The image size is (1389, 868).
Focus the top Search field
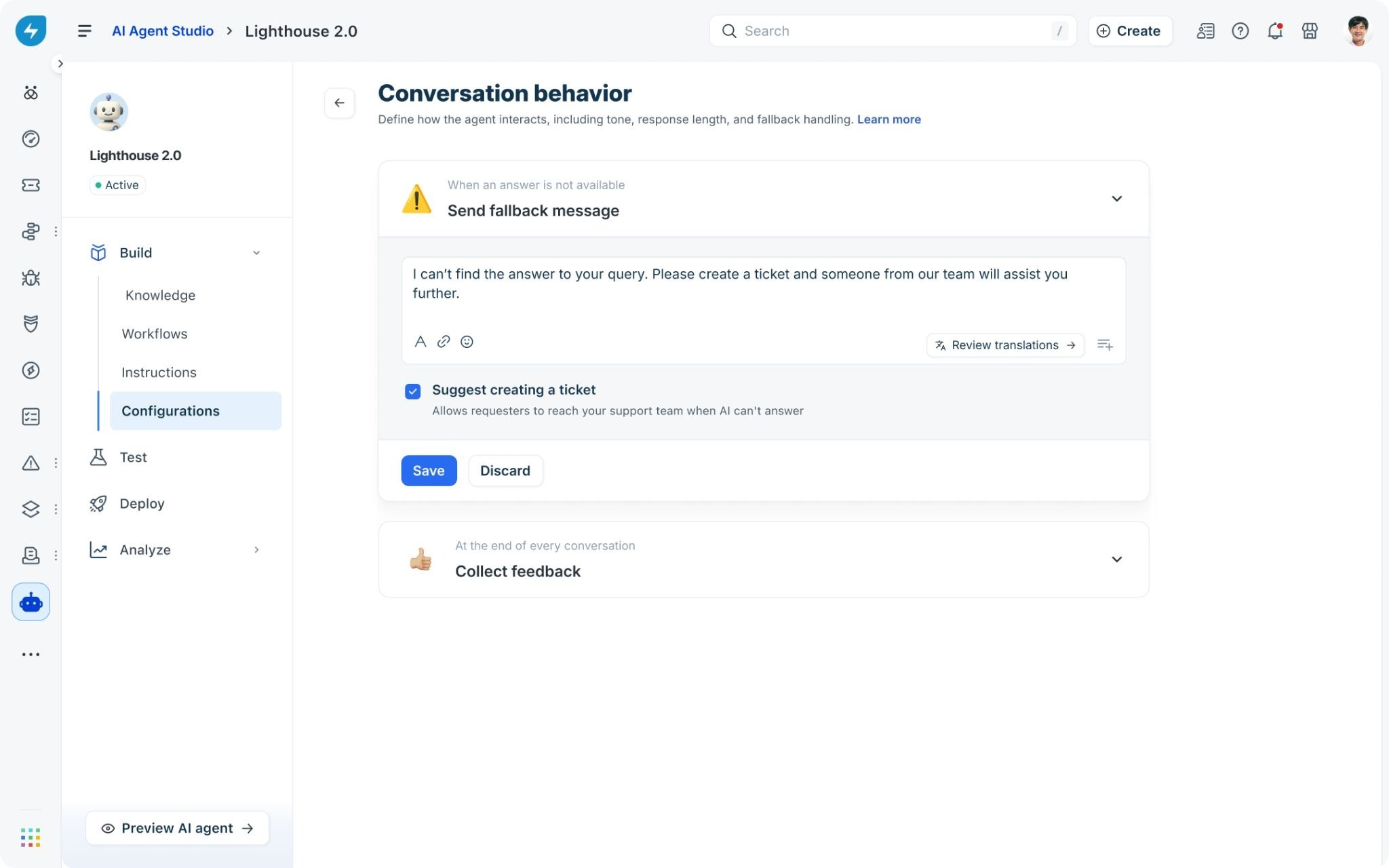pos(893,31)
